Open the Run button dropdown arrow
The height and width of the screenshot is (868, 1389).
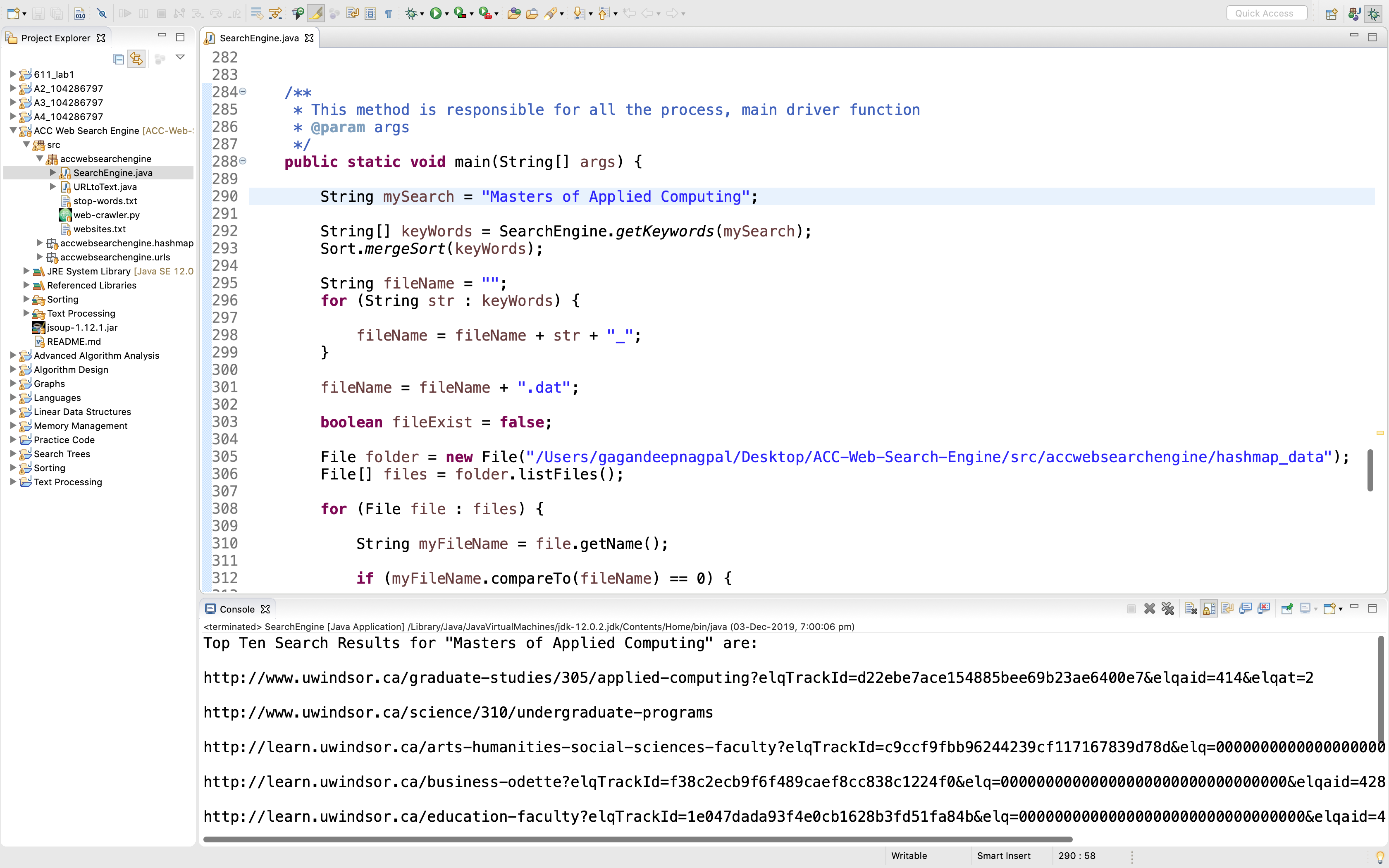click(x=446, y=14)
